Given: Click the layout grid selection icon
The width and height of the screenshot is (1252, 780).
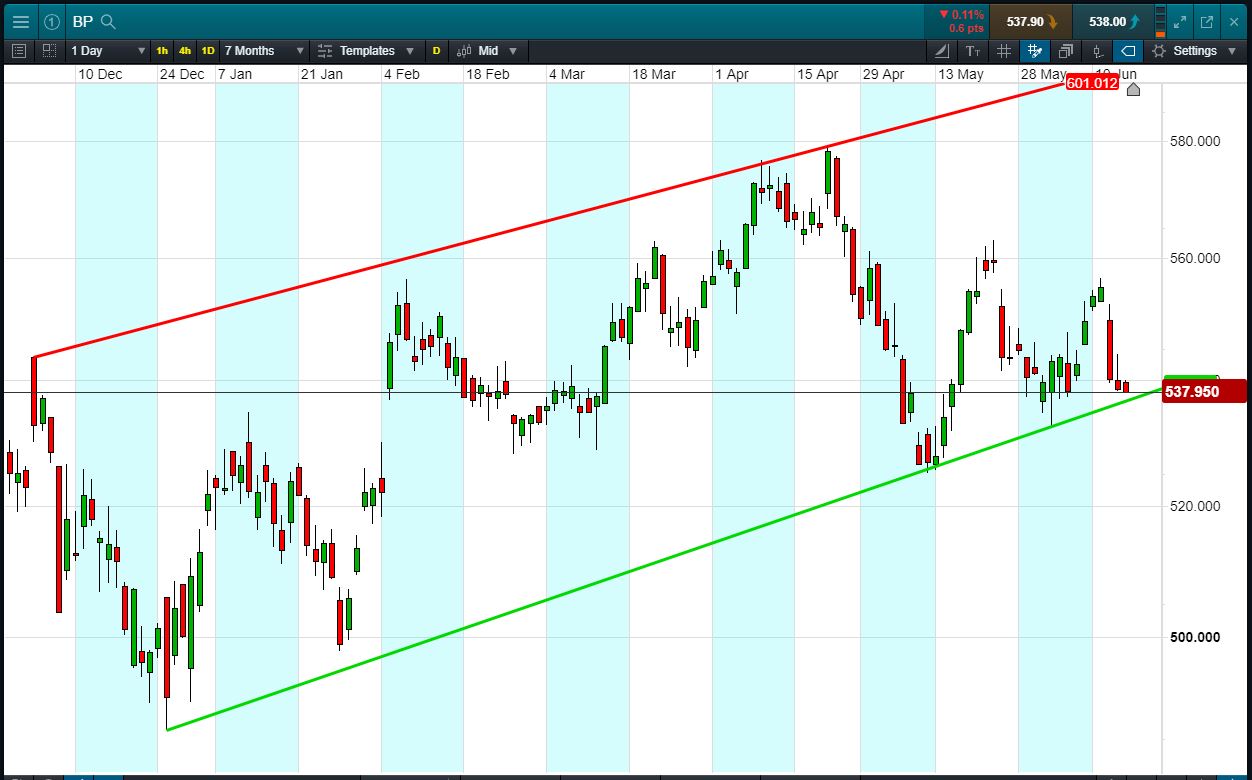Looking at the screenshot, I should click(x=49, y=50).
